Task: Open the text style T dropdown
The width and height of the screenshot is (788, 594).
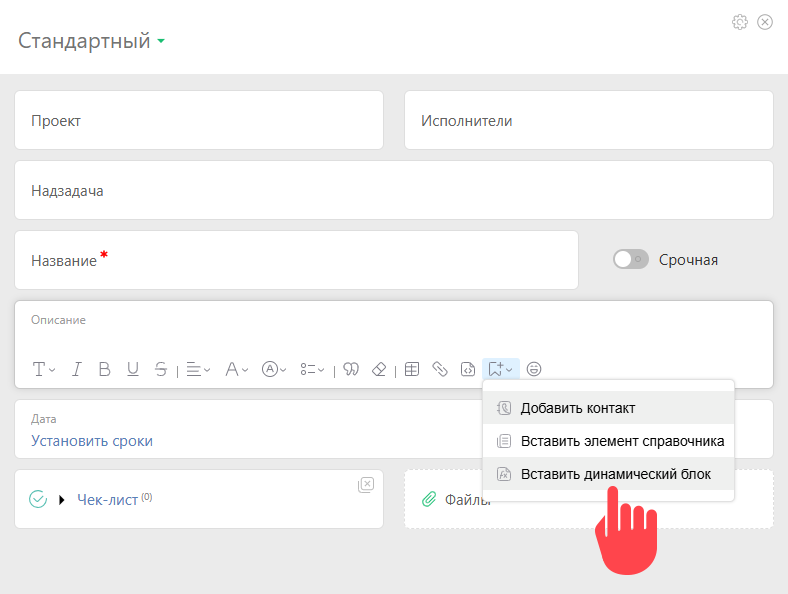Action: click(43, 369)
